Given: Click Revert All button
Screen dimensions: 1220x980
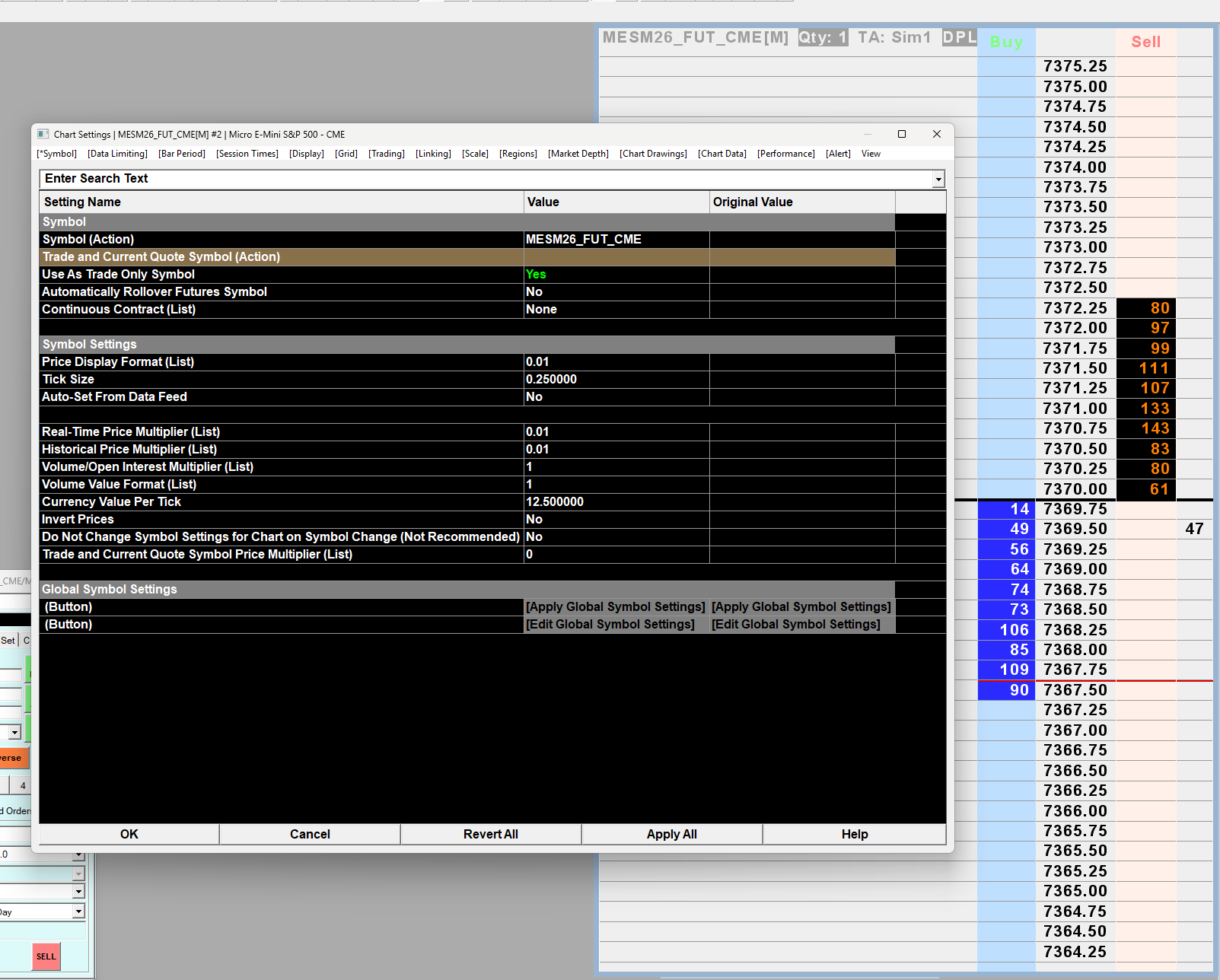Looking at the screenshot, I should (491, 834).
